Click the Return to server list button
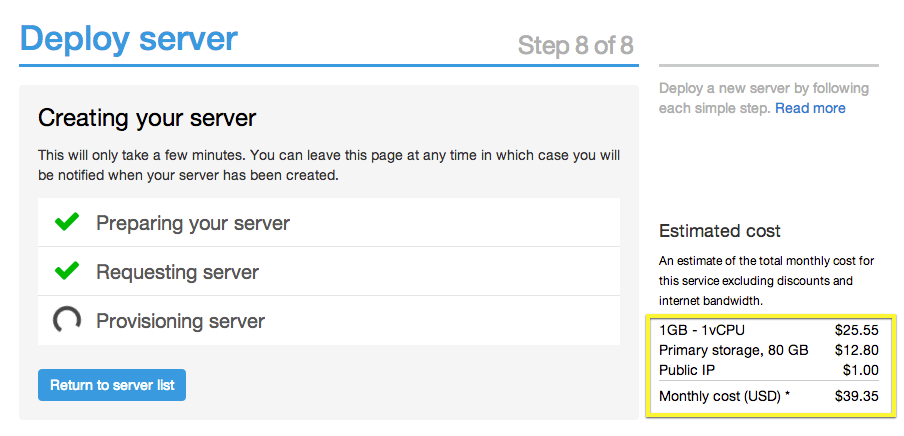The width and height of the screenshot is (904, 436). click(x=112, y=385)
